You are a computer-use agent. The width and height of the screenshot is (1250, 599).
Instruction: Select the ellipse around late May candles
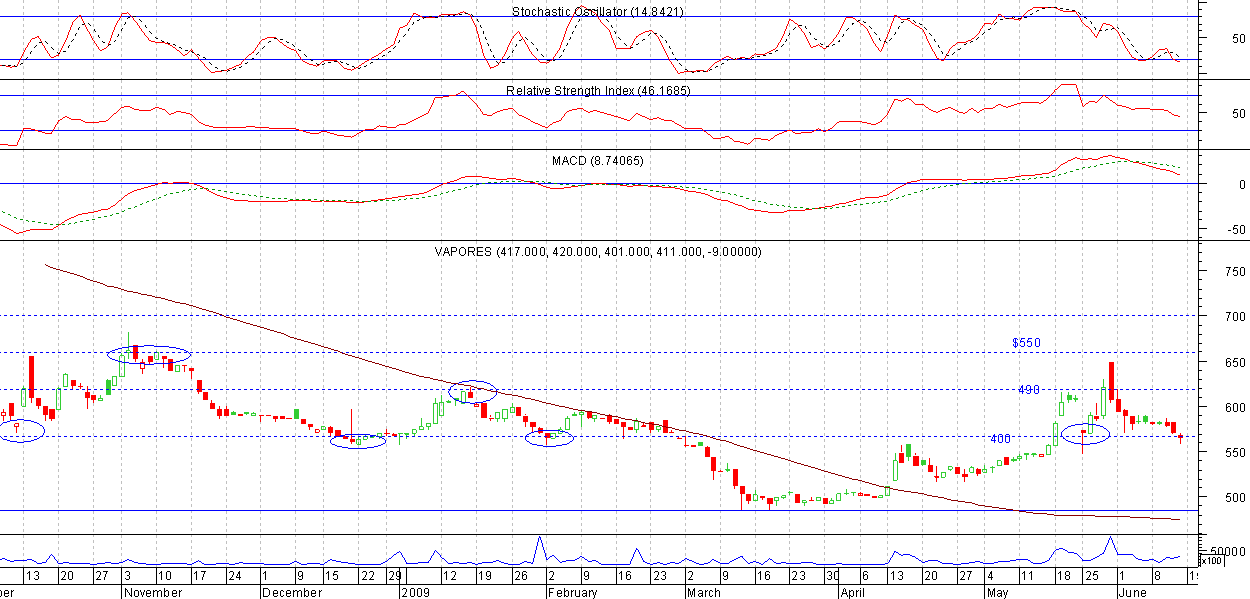click(1086, 433)
